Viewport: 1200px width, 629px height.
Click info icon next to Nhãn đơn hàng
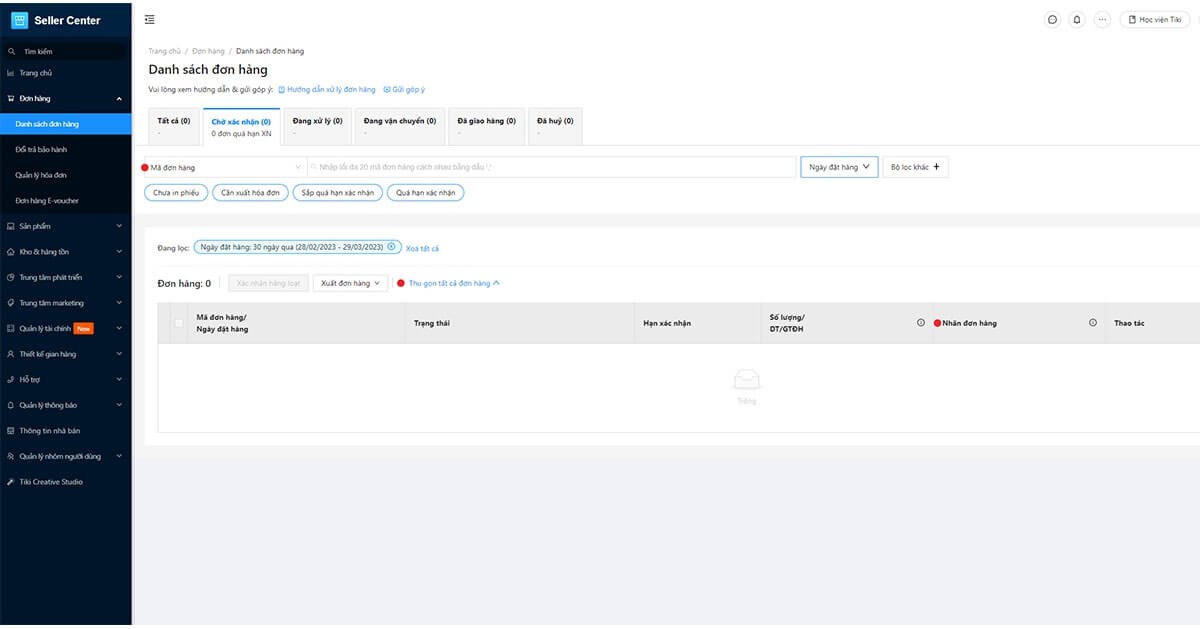click(1092, 323)
